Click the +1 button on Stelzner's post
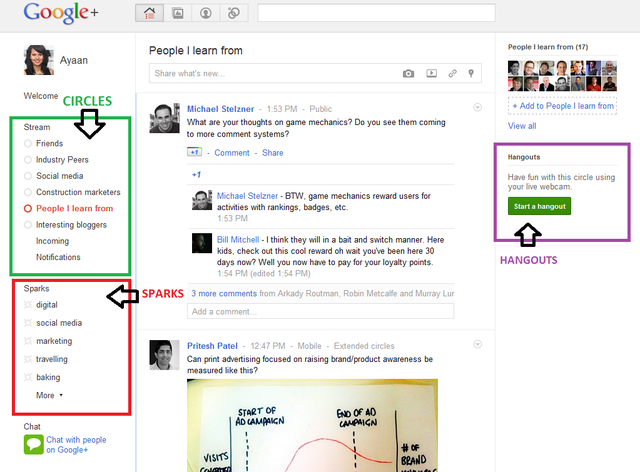The image size is (640, 472). pos(194,152)
